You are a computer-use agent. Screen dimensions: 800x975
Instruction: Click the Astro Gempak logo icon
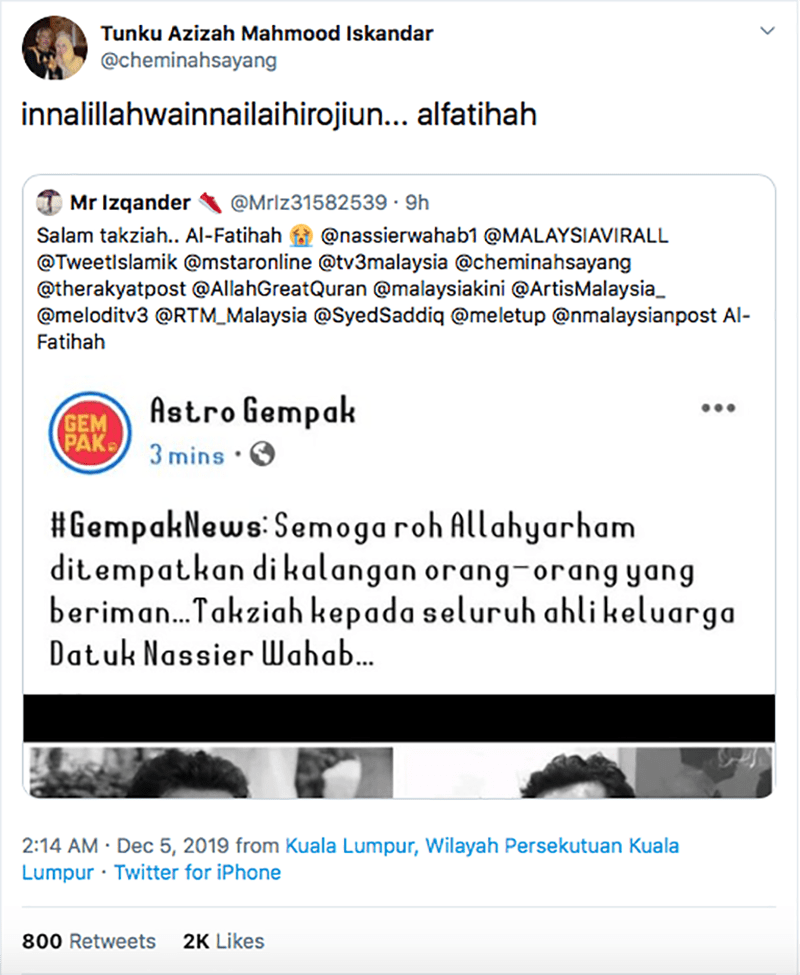90,433
